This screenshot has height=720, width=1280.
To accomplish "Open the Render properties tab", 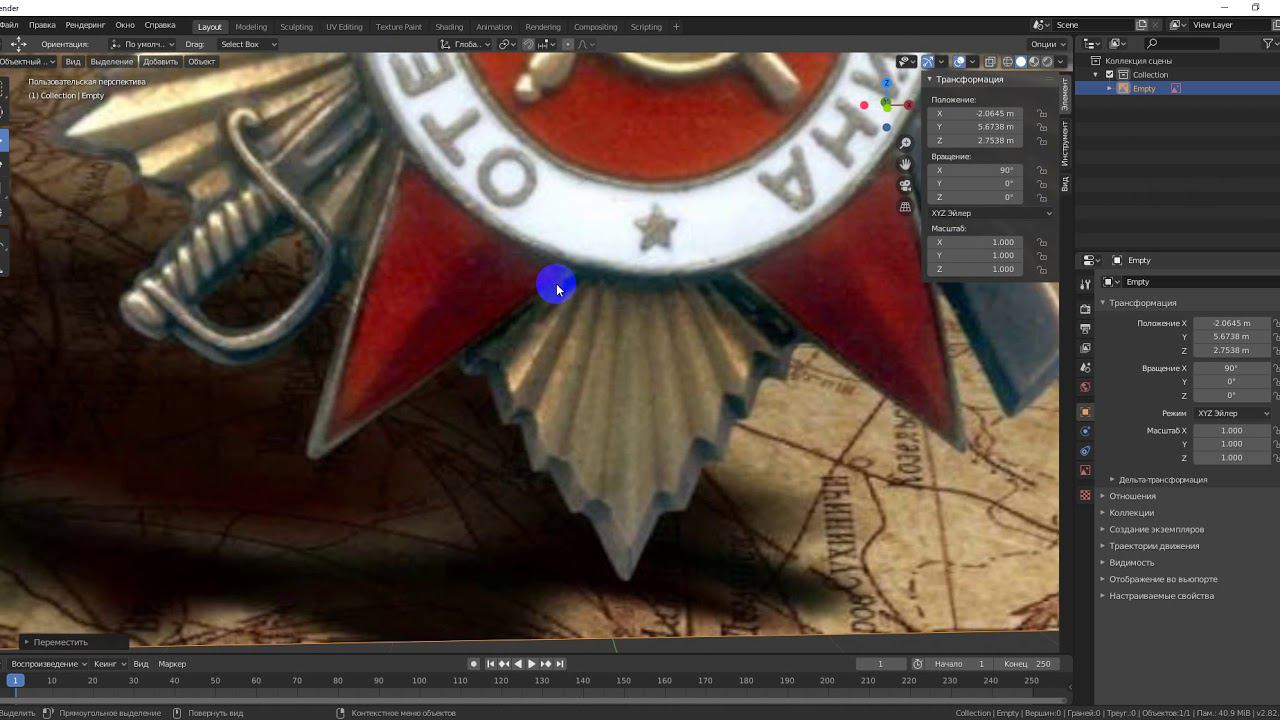I will (1085, 309).
